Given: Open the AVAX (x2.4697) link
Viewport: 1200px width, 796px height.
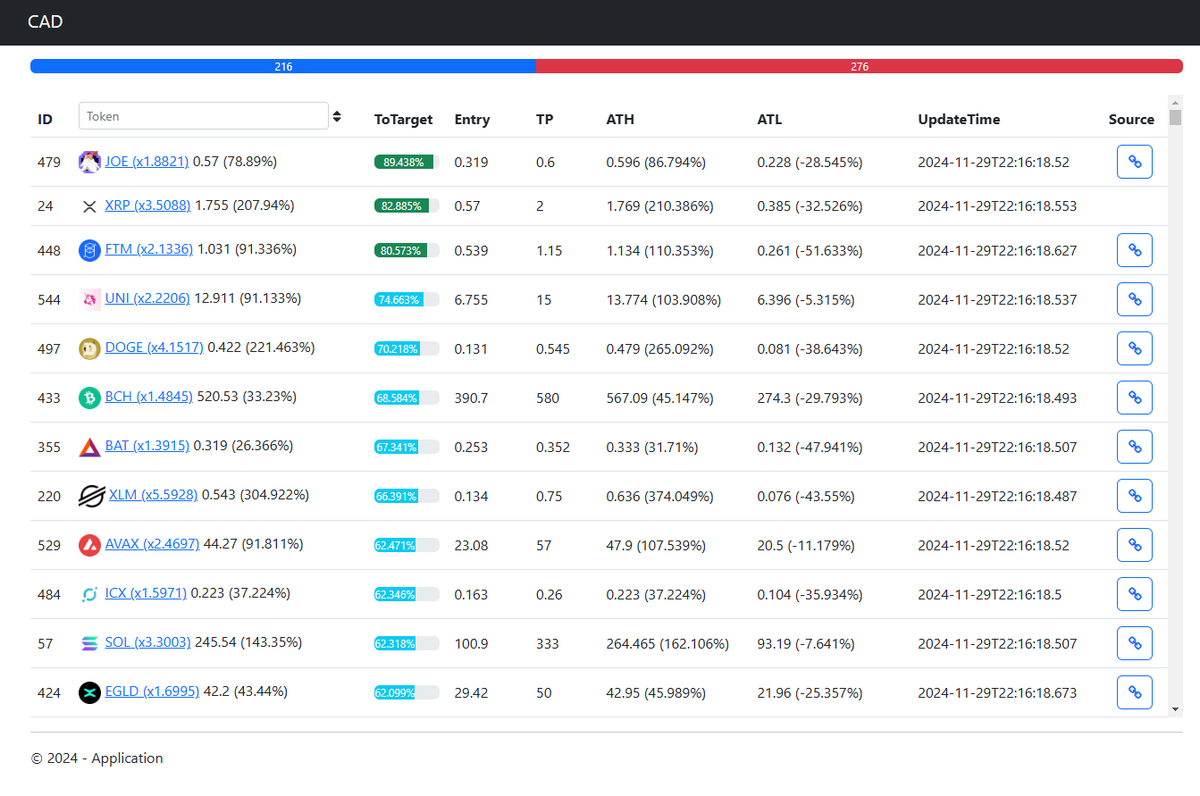Looking at the screenshot, I should point(152,544).
